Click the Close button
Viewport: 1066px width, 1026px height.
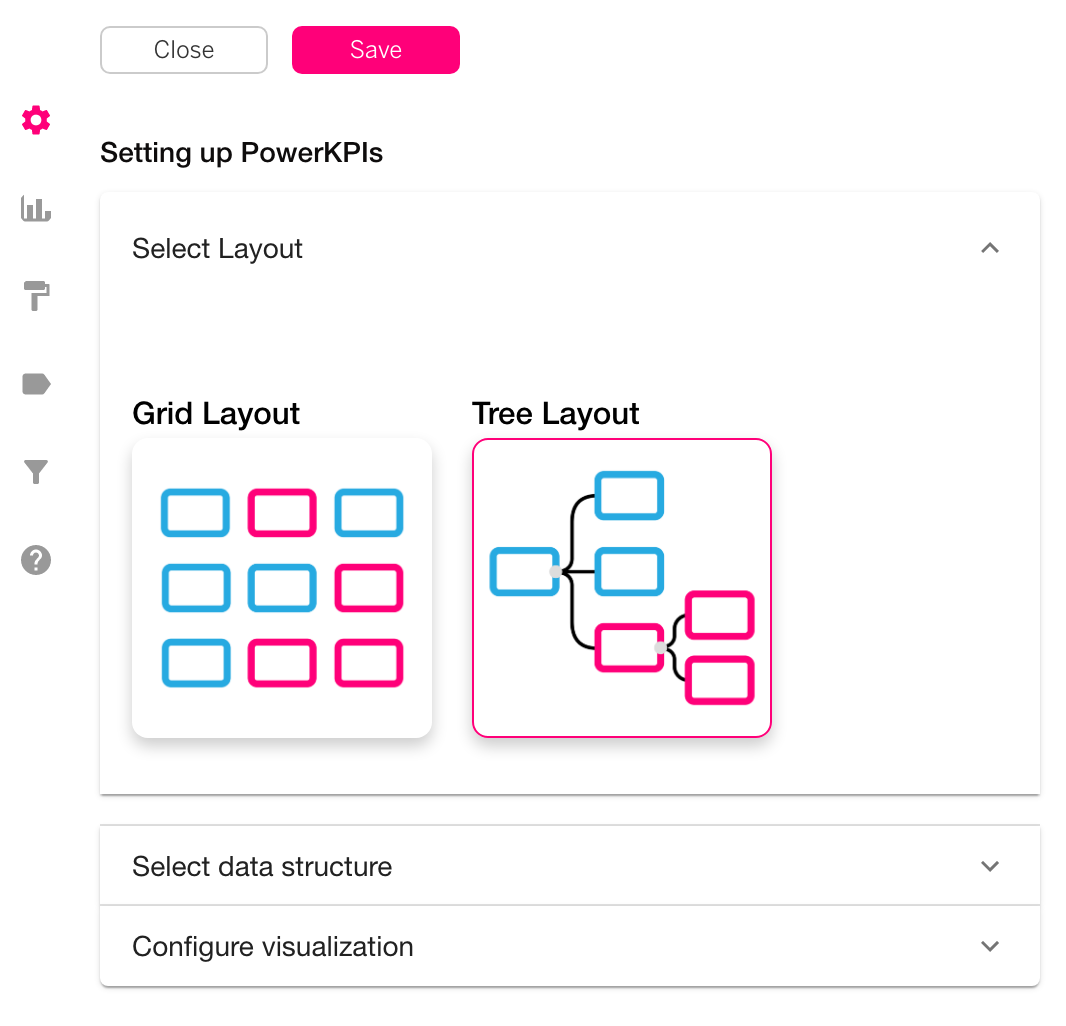pos(184,50)
